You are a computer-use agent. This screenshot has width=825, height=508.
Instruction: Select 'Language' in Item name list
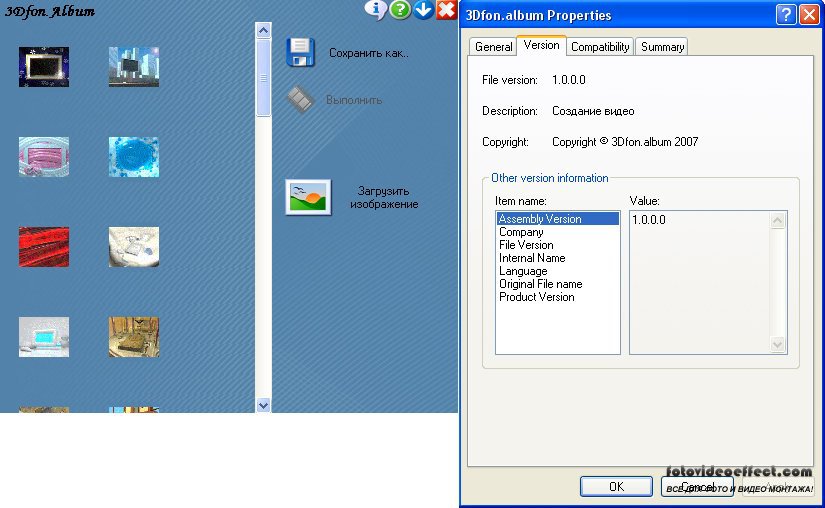point(557,271)
